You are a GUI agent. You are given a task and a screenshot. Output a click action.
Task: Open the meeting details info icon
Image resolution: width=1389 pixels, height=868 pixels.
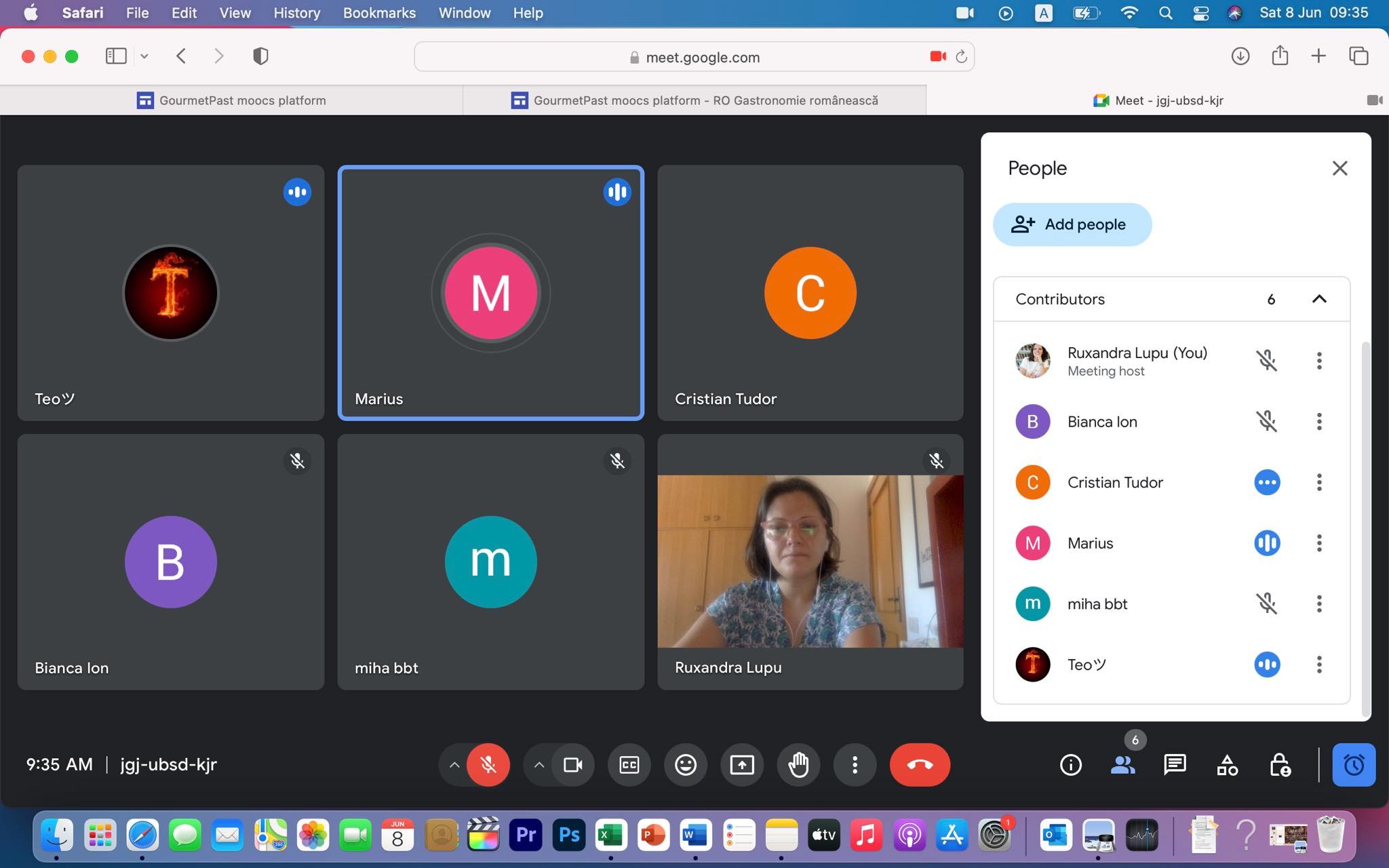[1070, 765]
